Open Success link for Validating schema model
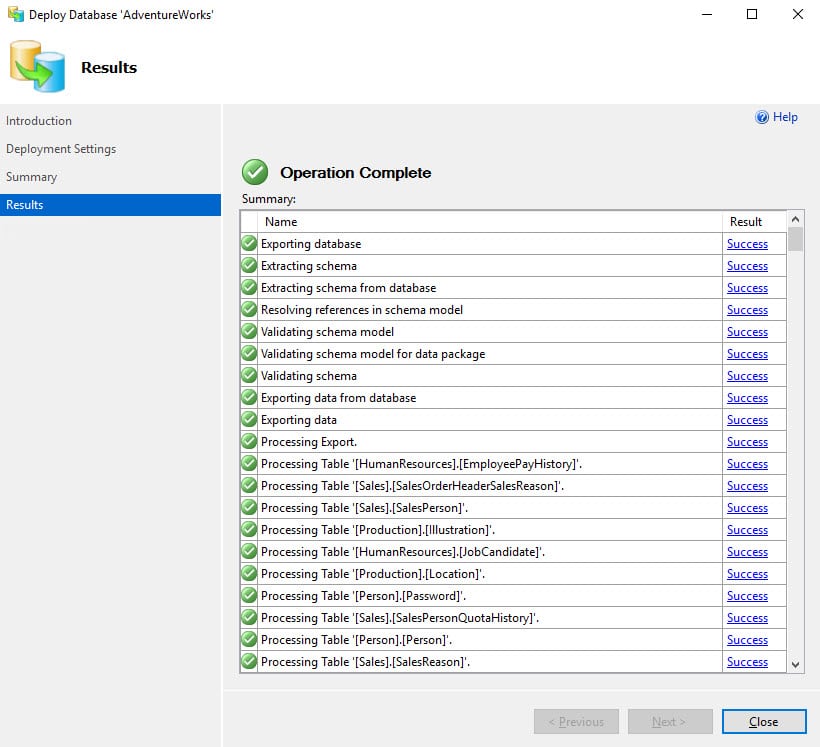820x747 pixels. click(747, 332)
